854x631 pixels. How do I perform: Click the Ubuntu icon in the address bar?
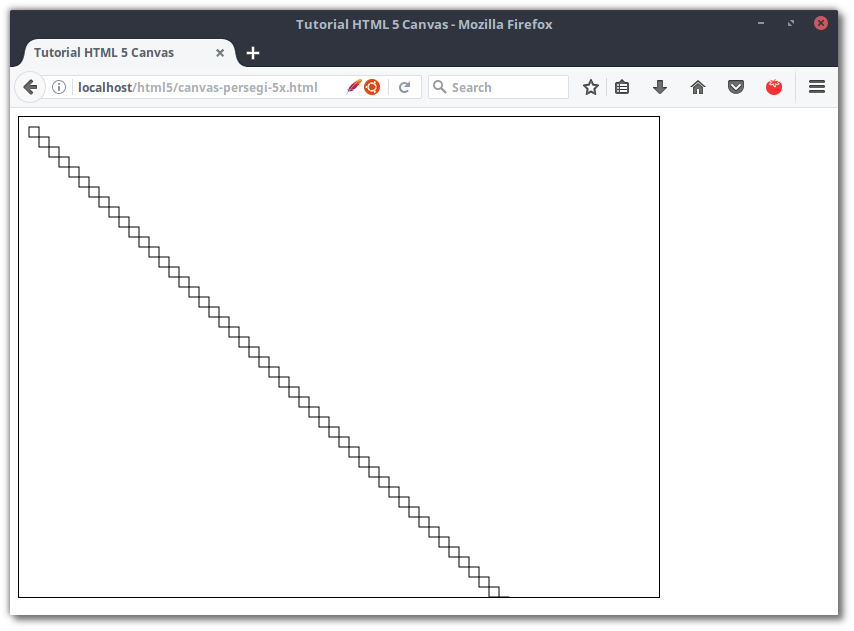372,87
